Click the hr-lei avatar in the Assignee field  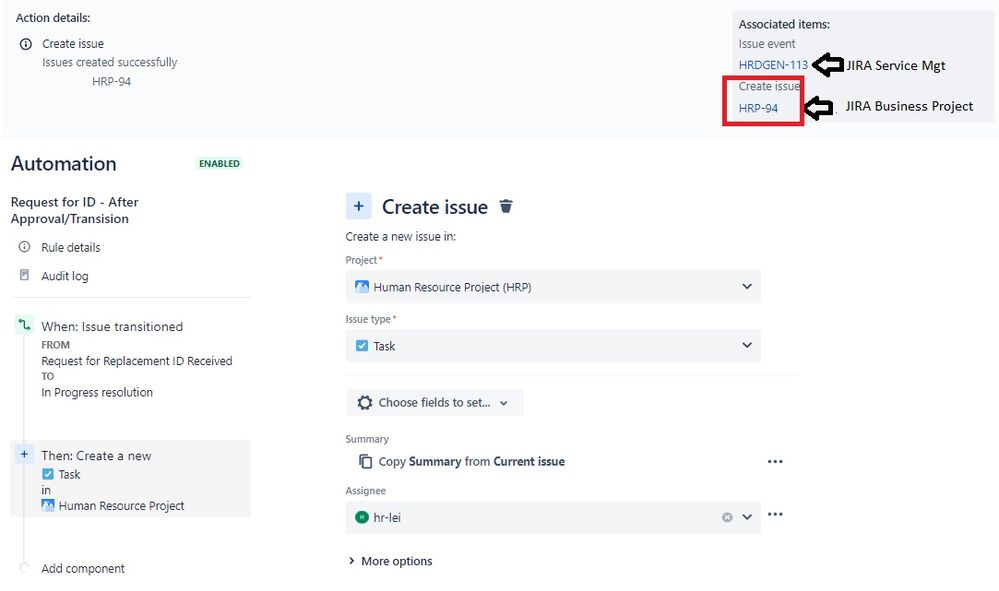coord(362,517)
